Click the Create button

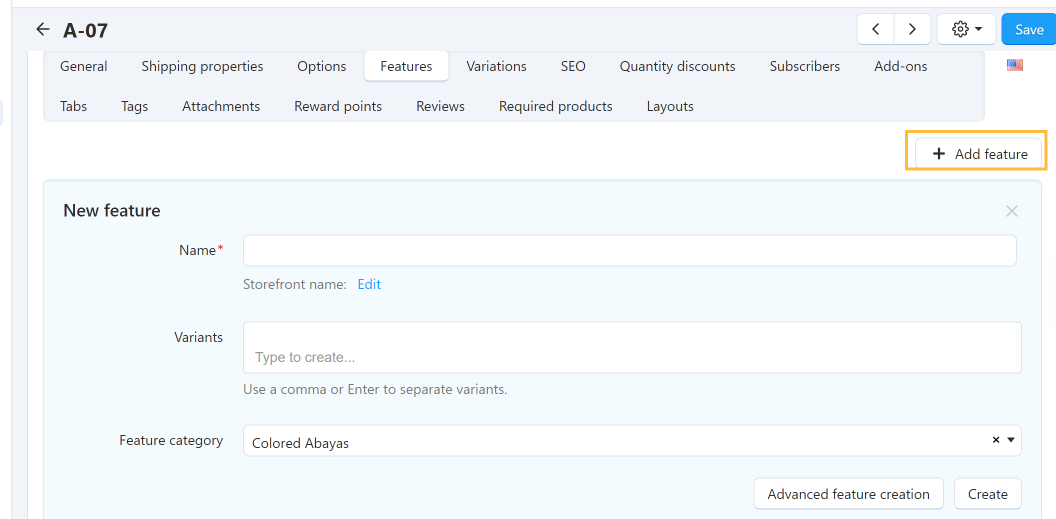[988, 493]
